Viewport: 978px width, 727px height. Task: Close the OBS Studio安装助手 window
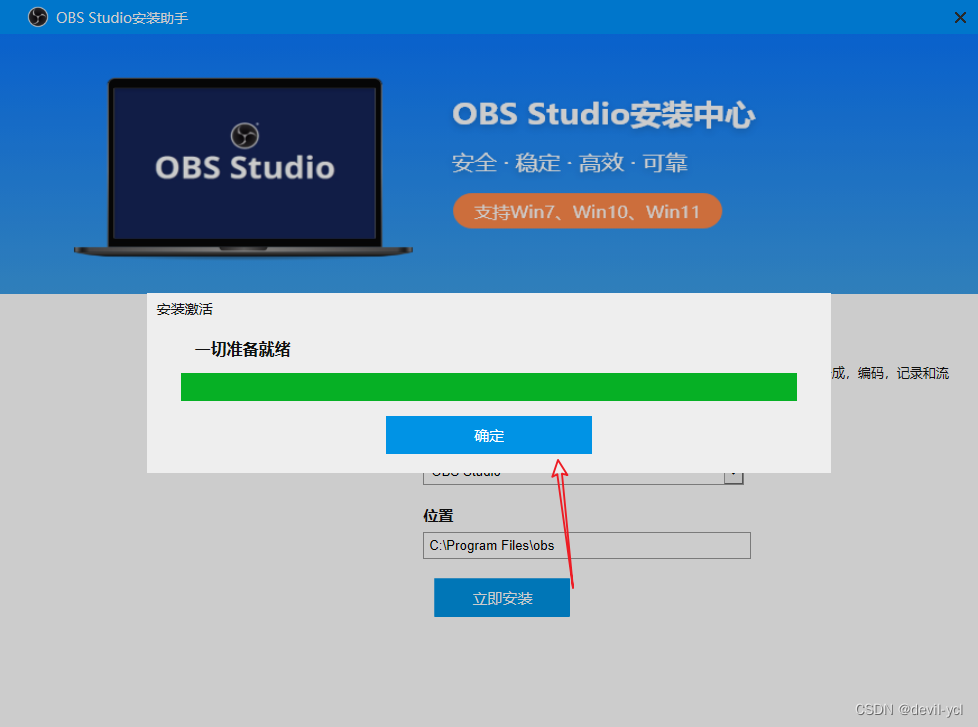[x=960, y=17]
